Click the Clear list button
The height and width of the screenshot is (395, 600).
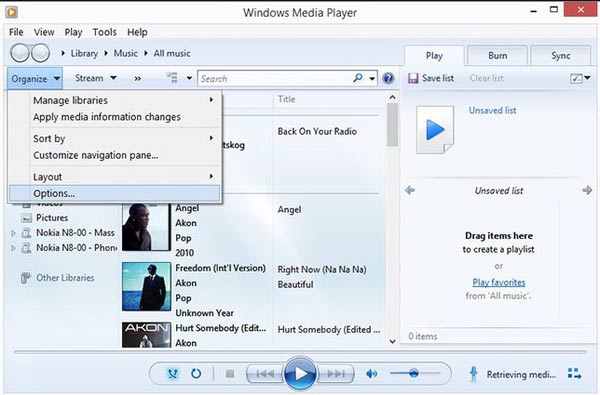point(486,78)
